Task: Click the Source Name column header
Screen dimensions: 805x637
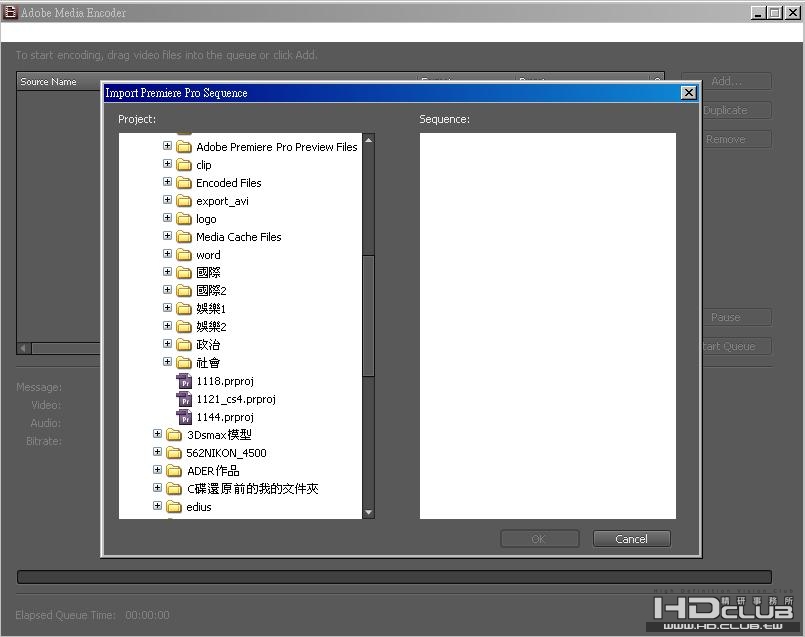Action: [x=48, y=82]
